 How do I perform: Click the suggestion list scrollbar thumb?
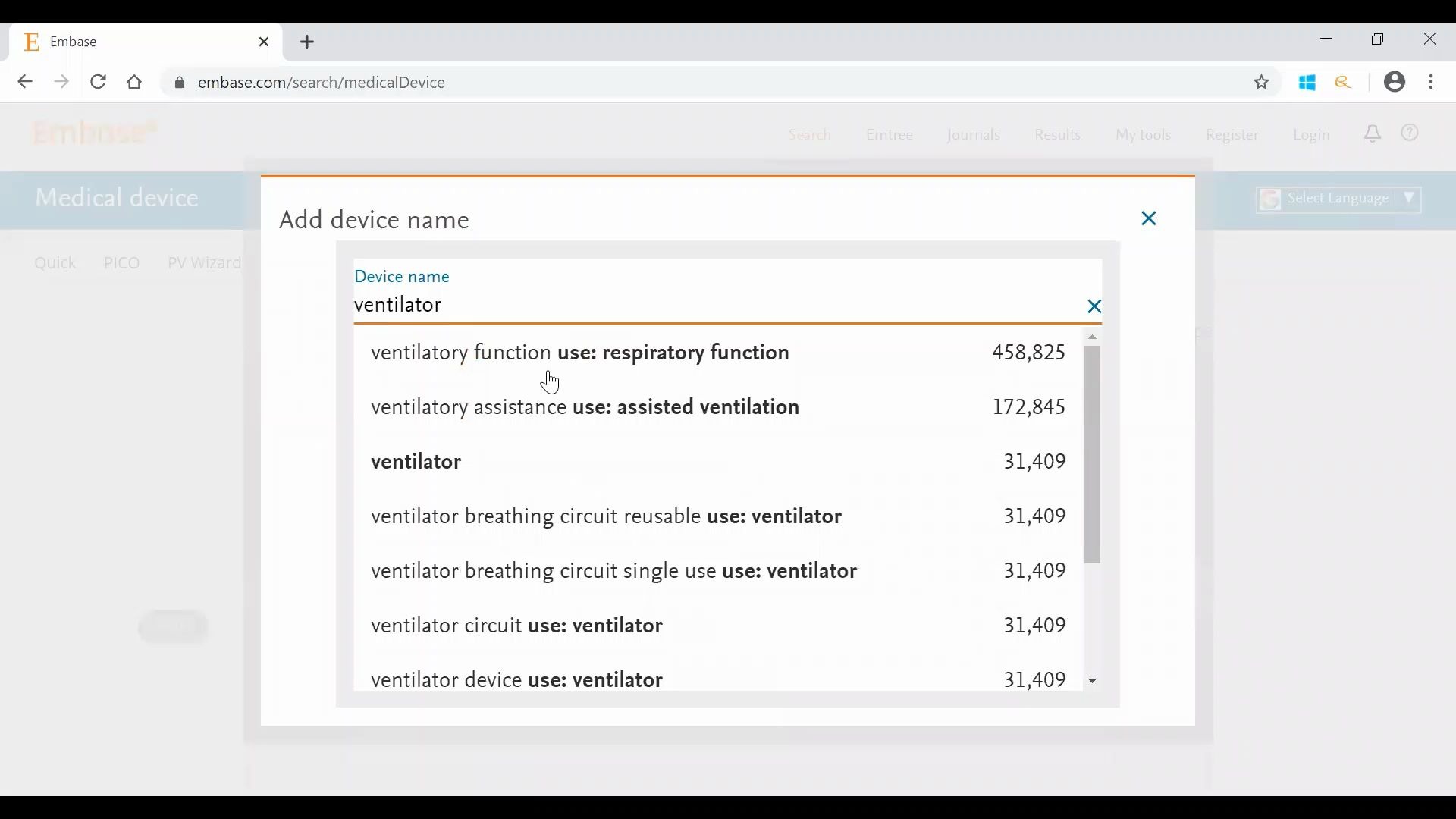point(1093,455)
